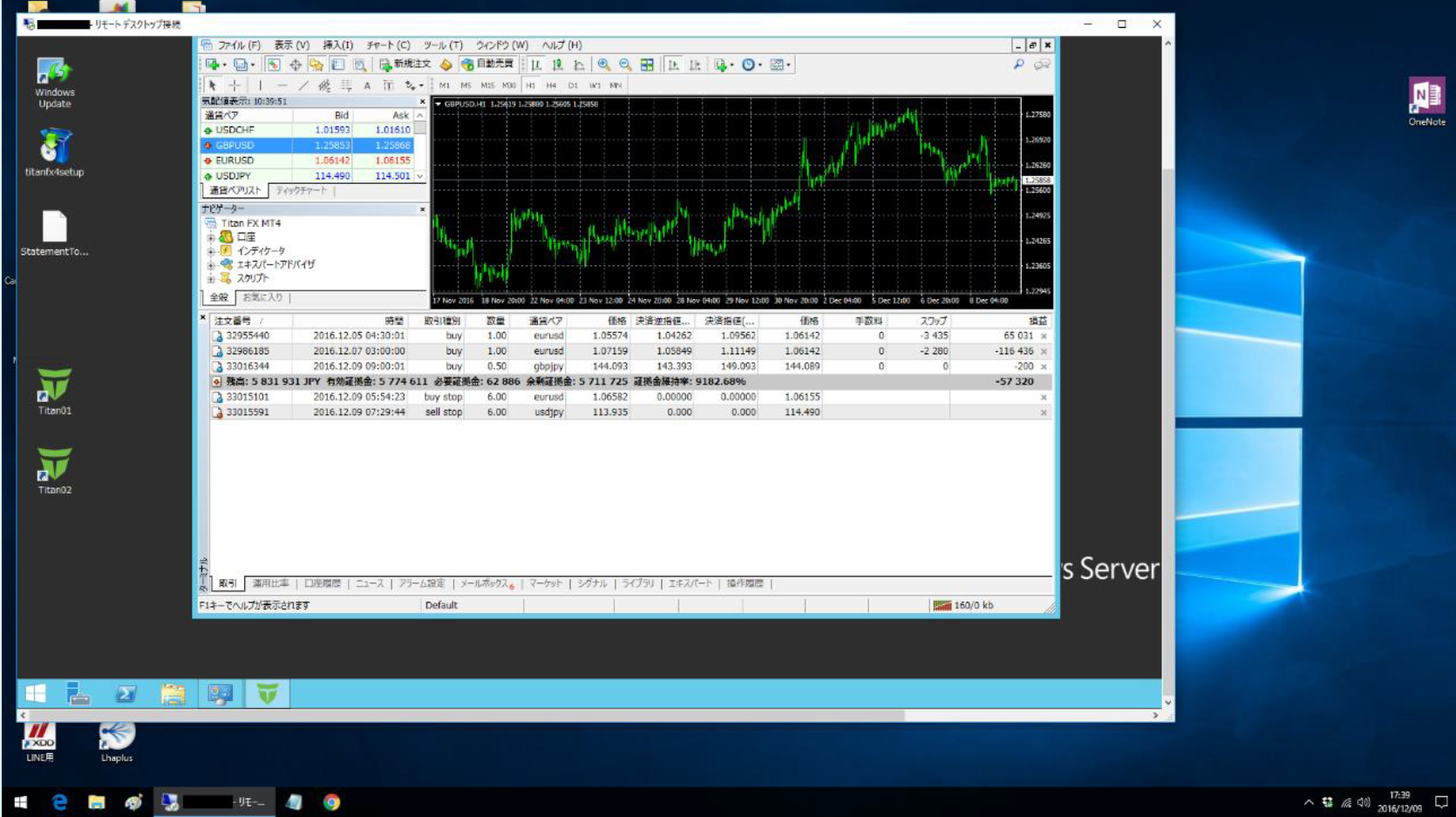Image resolution: width=1456 pixels, height=817 pixels.
Task: Select the EURUSD row in Market Watch
Action: (307, 160)
